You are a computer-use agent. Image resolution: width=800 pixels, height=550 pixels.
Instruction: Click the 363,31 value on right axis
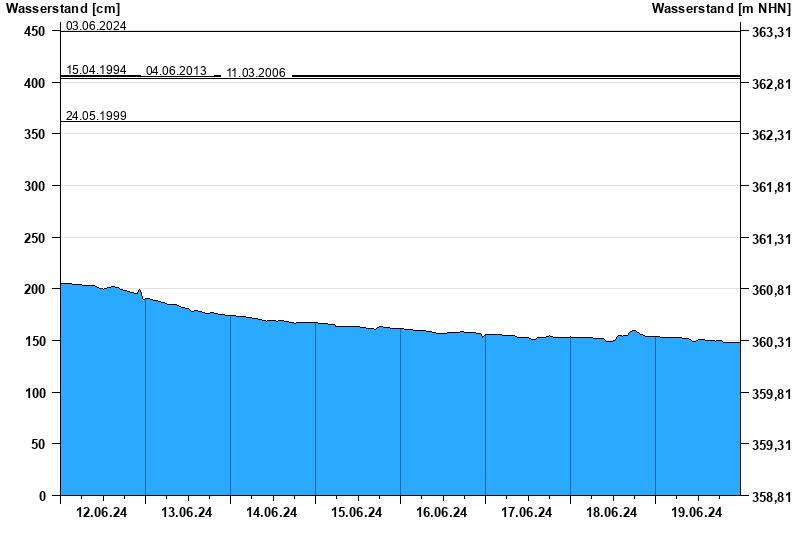click(770, 32)
